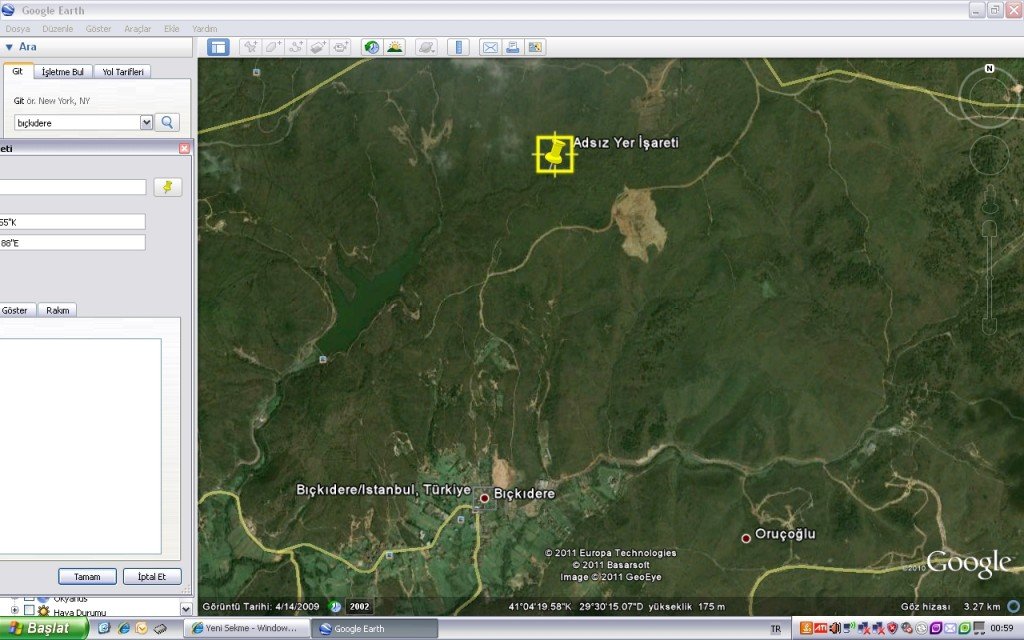The height and width of the screenshot is (640, 1024).
Task: Click the red security shield tray icon
Action: coord(892,628)
